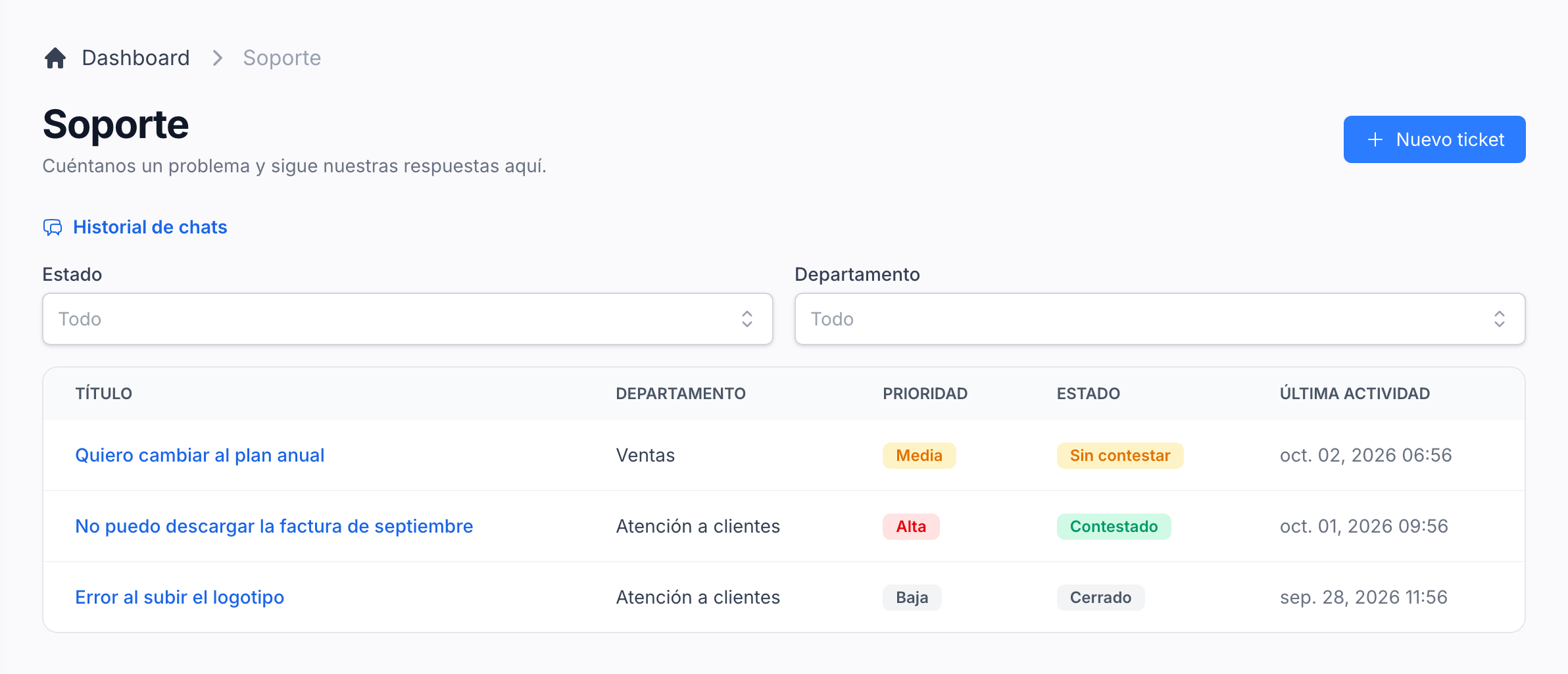Click the up-down arrows in Departamento selector
This screenshot has width=1568, height=674.
(1500, 319)
